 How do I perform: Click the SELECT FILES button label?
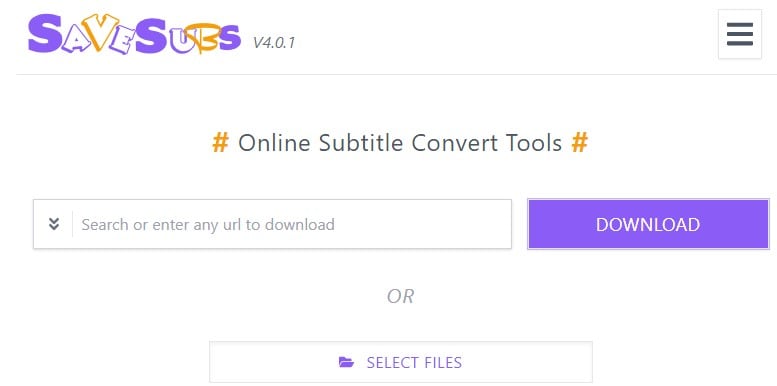414,363
